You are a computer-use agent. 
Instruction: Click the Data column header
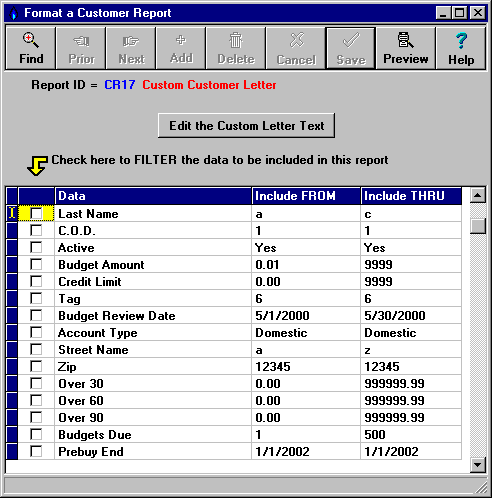153,196
